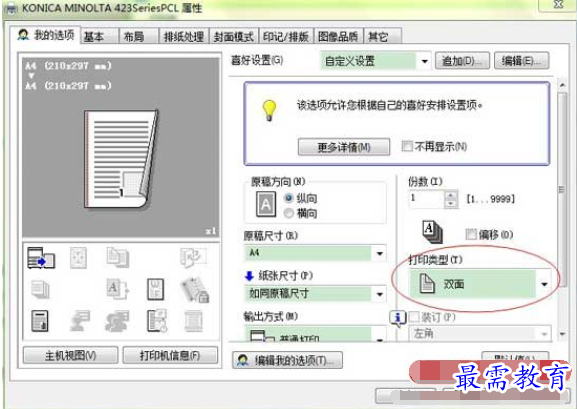Click the blue down arrow beside 纸张尺寸
This screenshot has height=409, width=577.
coord(249,276)
